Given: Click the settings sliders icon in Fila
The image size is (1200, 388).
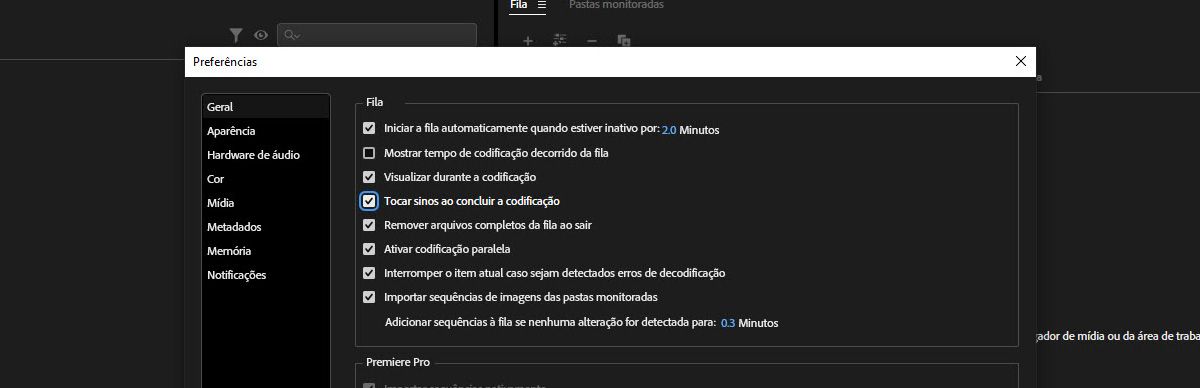Looking at the screenshot, I should coord(559,41).
